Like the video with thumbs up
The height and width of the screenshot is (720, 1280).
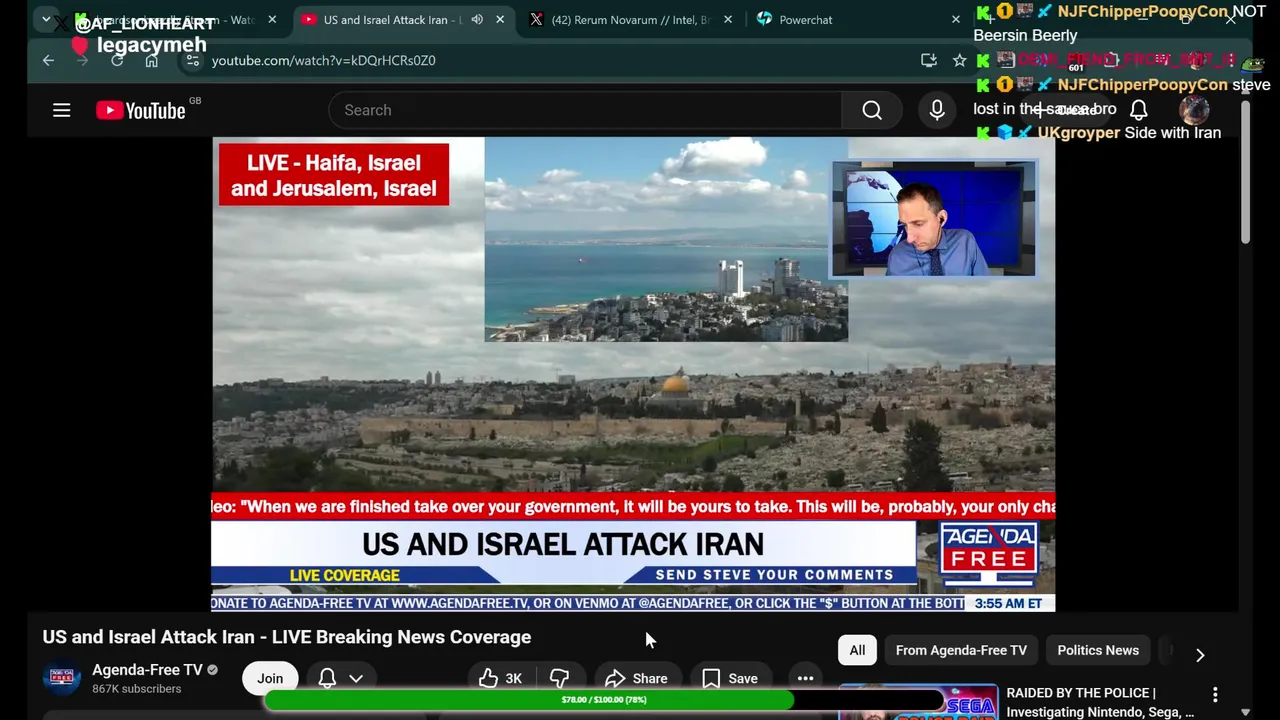click(500, 678)
